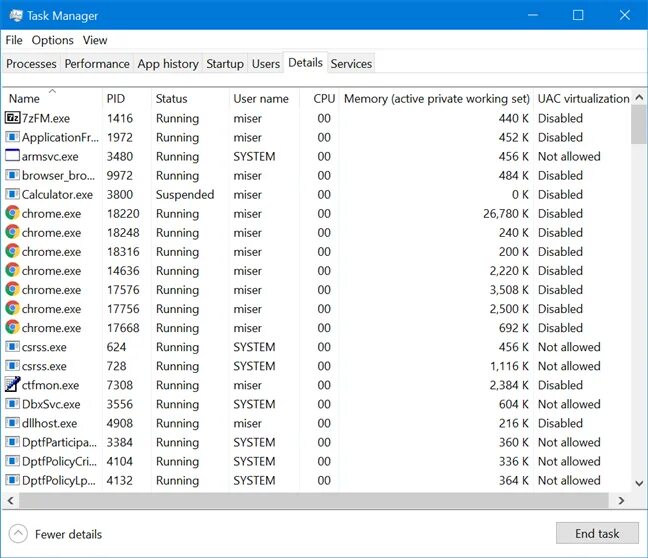
Task: Click the DptfPolicyLp... process icon
Action: coord(12,480)
